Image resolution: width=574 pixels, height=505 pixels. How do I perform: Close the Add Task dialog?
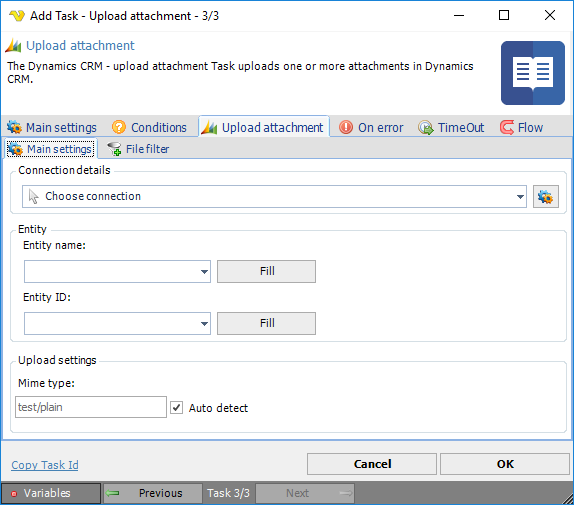[x=550, y=15]
